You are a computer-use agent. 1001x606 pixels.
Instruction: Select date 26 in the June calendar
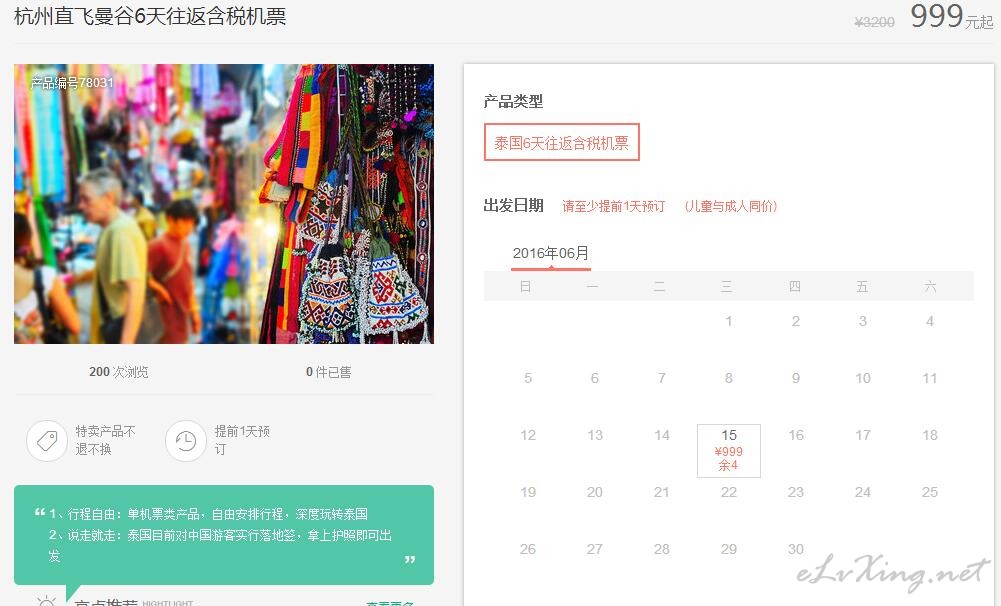point(528,549)
